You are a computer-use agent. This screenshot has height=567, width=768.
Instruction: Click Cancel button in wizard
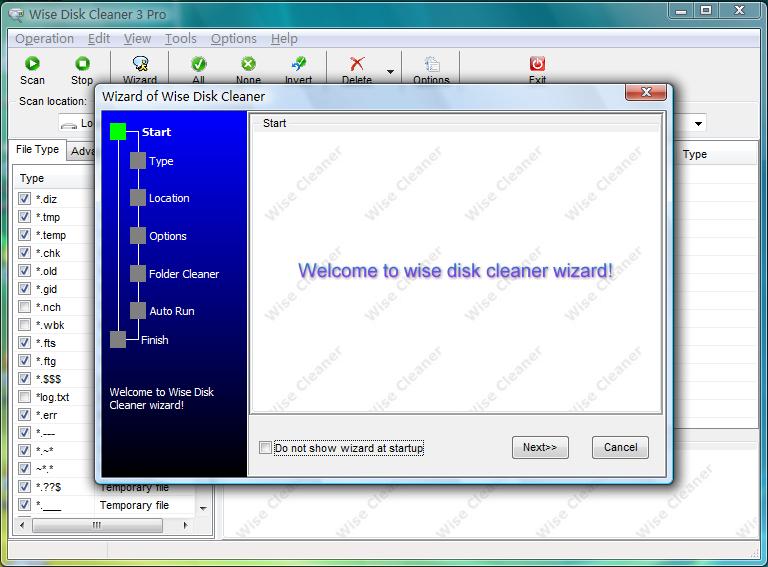pyautogui.click(x=620, y=448)
